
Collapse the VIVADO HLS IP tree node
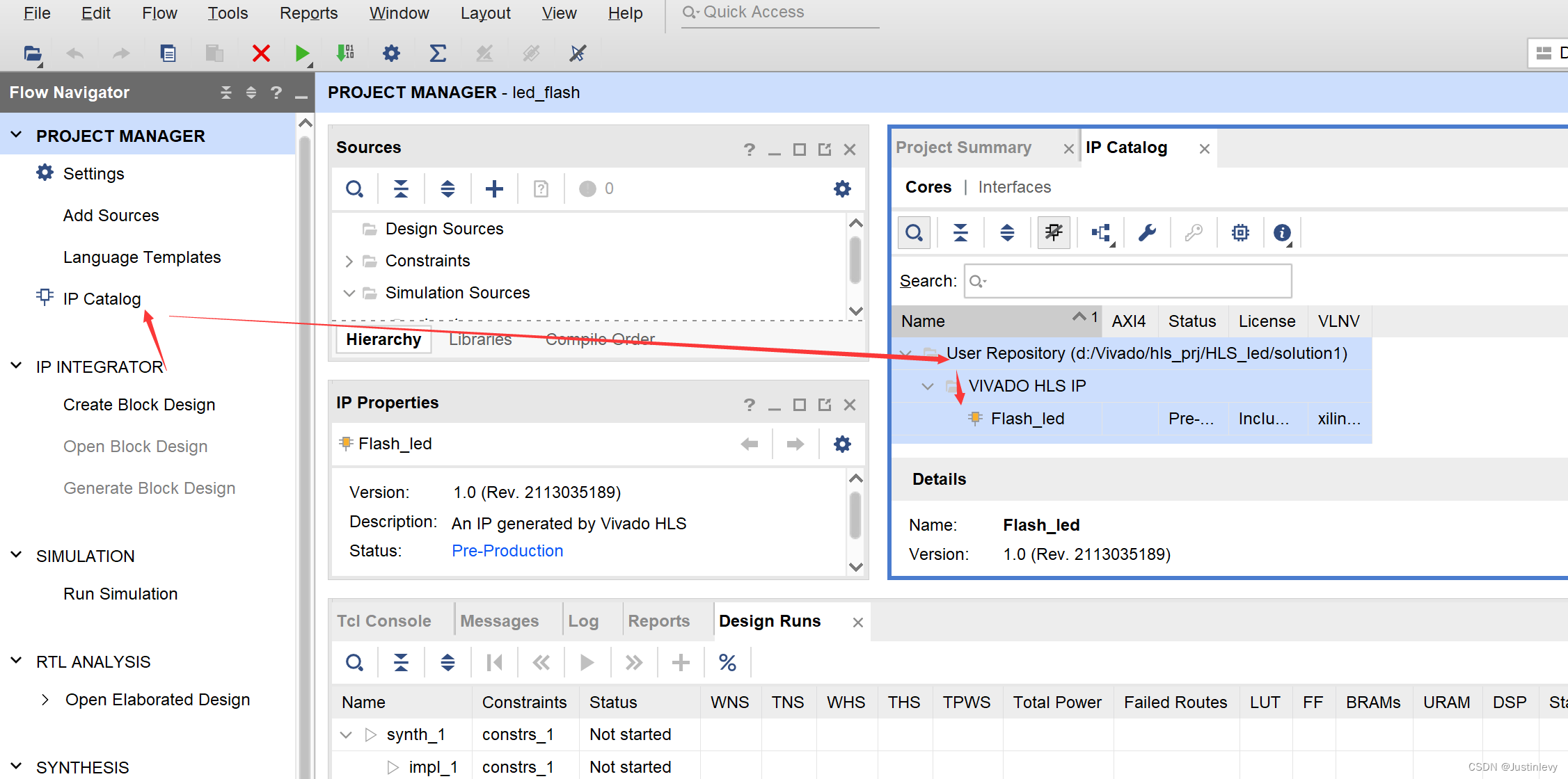click(x=927, y=386)
